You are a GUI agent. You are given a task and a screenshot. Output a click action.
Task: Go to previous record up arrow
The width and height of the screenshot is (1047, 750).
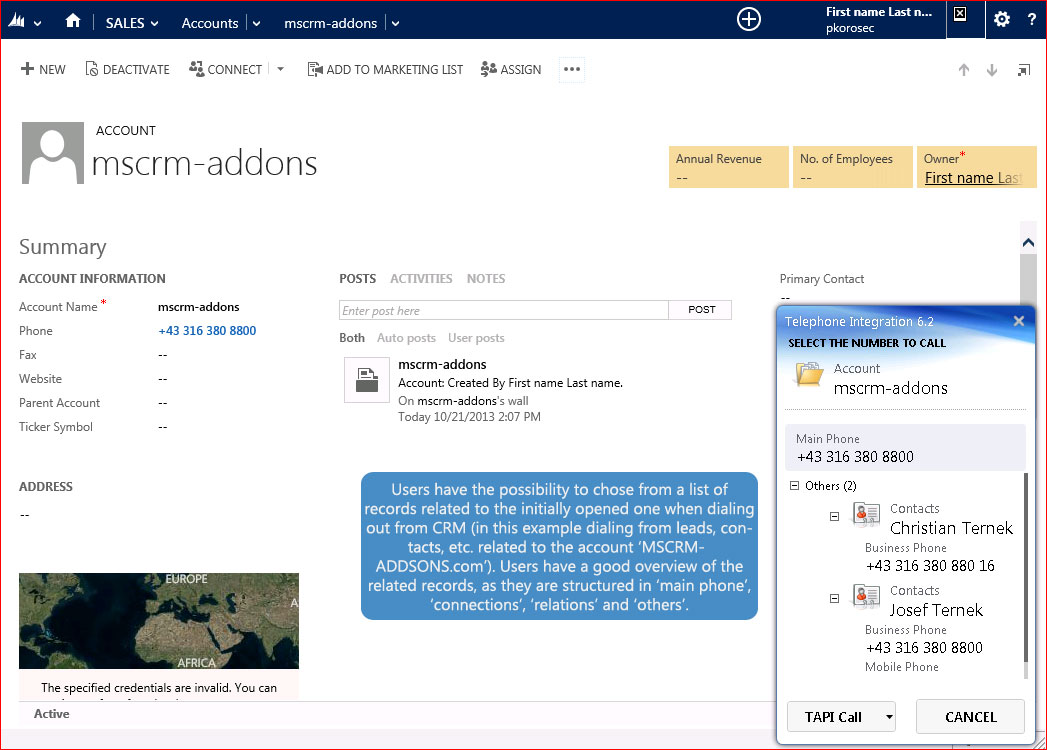coord(964,69)
